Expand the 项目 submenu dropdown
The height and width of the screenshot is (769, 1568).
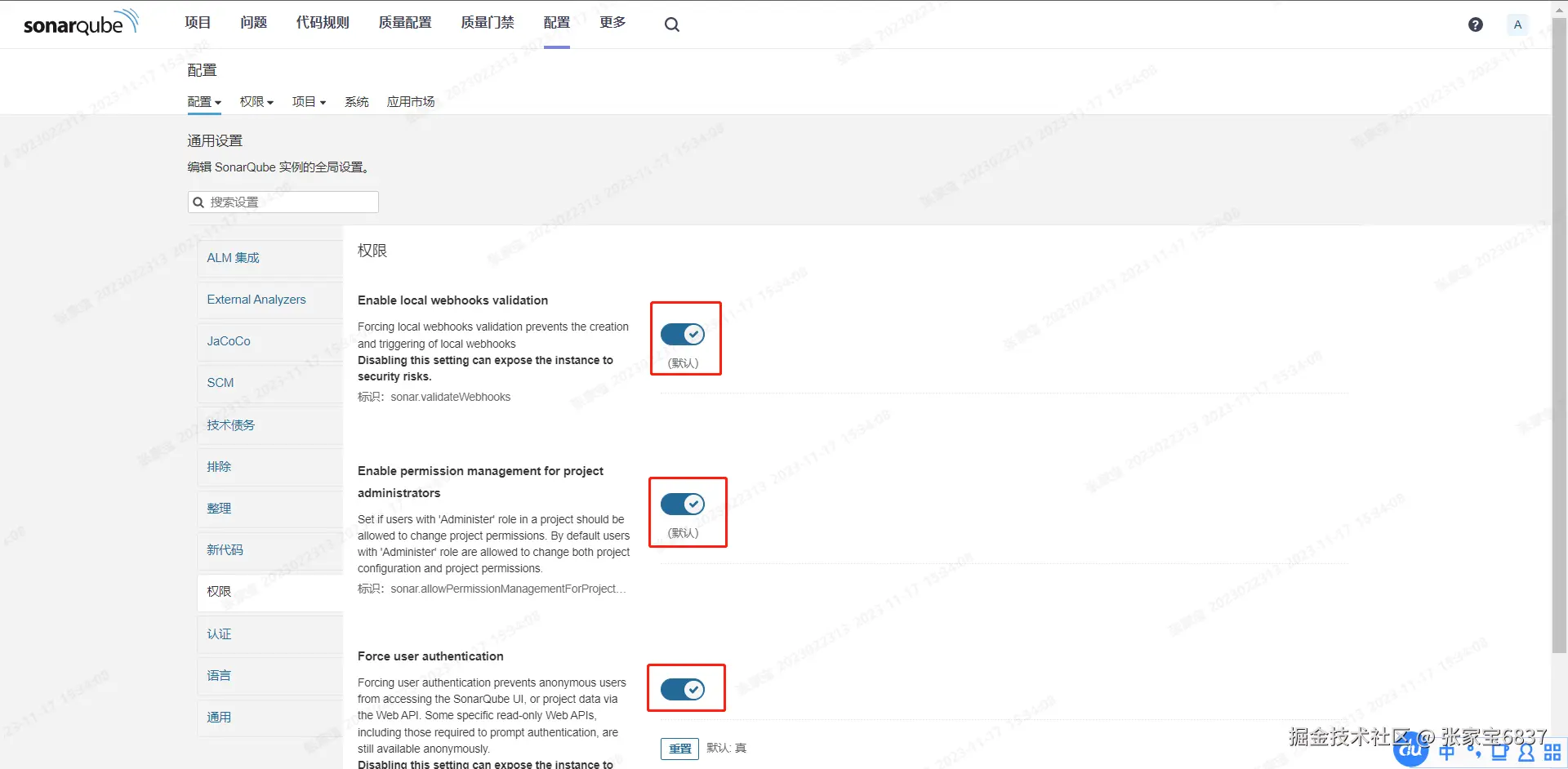coord(309,102)
